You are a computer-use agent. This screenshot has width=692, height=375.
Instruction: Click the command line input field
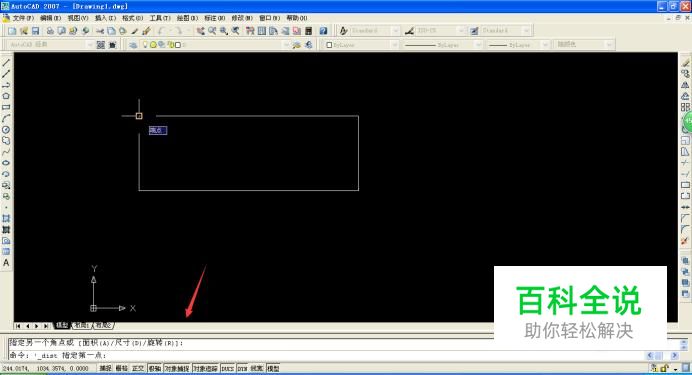(327, 355)
